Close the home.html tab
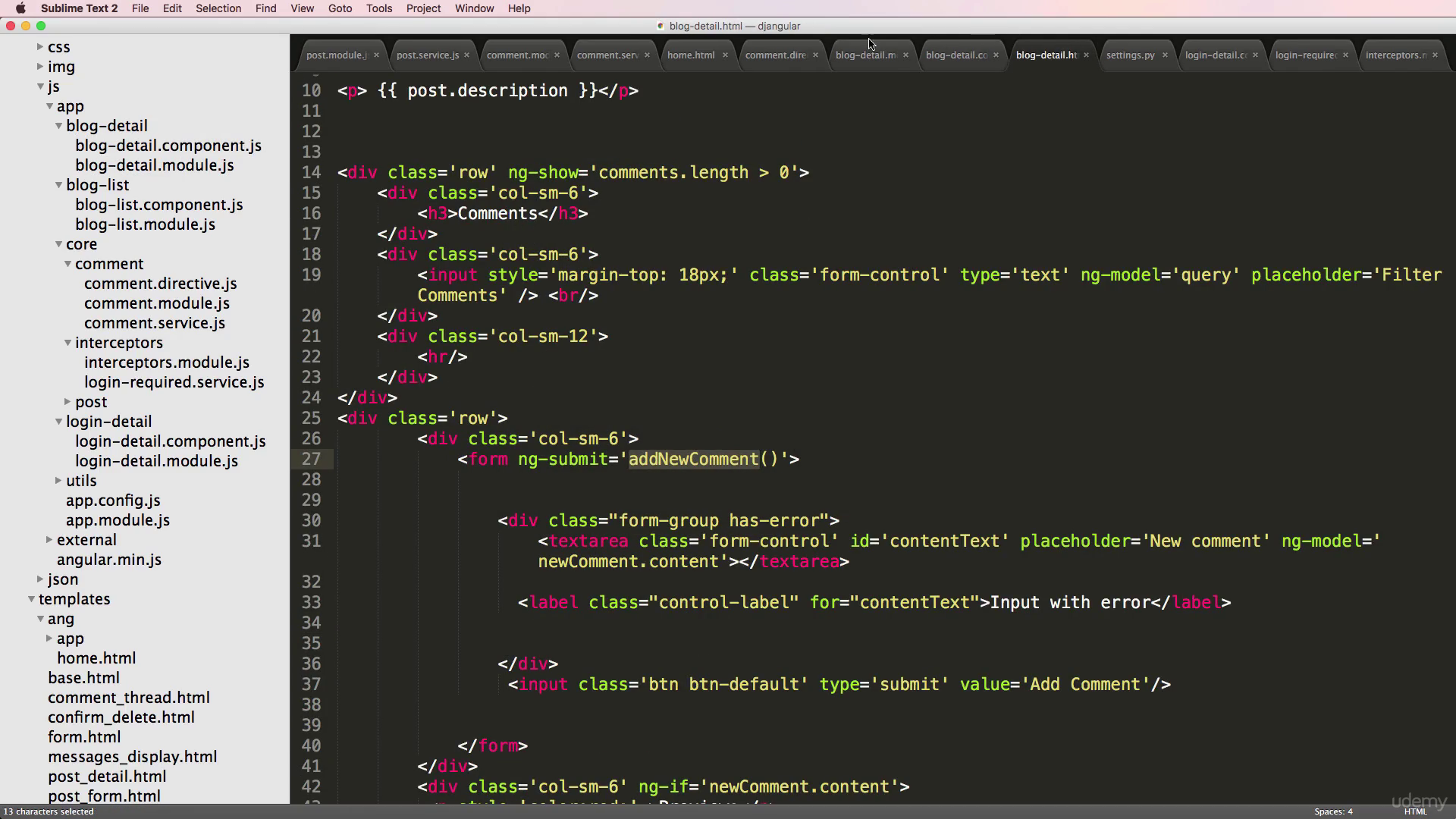The image size is (1456, 819). tap(725, 55)
